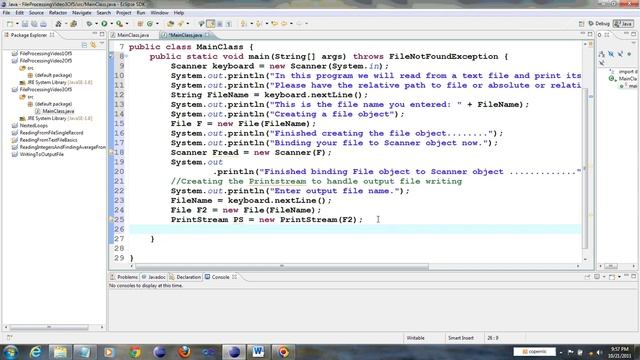
Task: Select the Java perspective button
Action: (x=623, y=24)
